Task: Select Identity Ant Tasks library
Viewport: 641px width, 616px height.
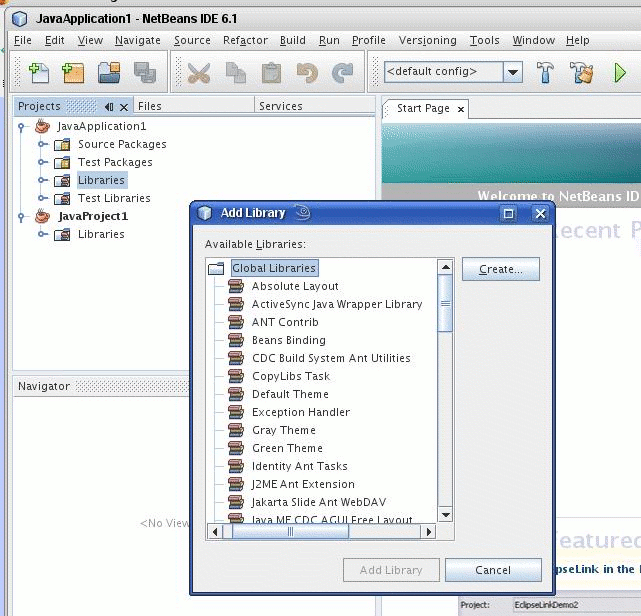Action: [300, 466]
